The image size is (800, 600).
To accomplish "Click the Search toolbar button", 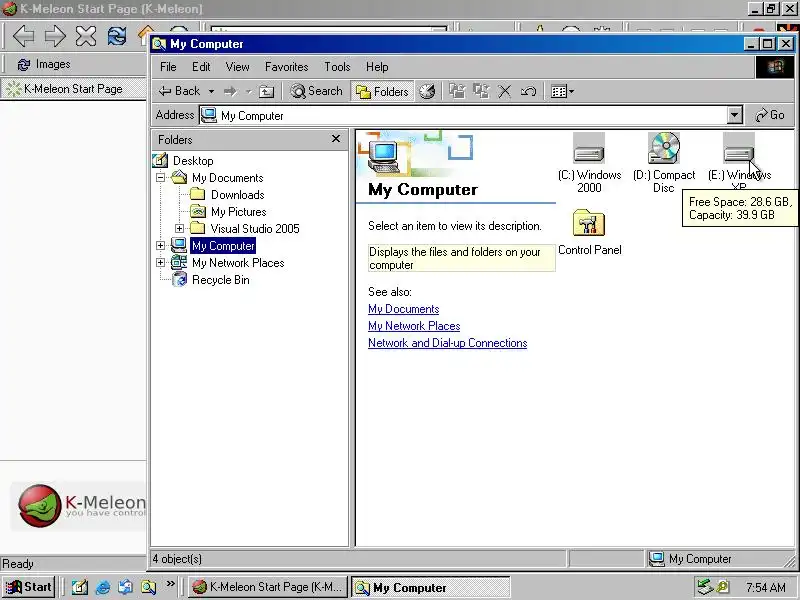I will (316, 91).
